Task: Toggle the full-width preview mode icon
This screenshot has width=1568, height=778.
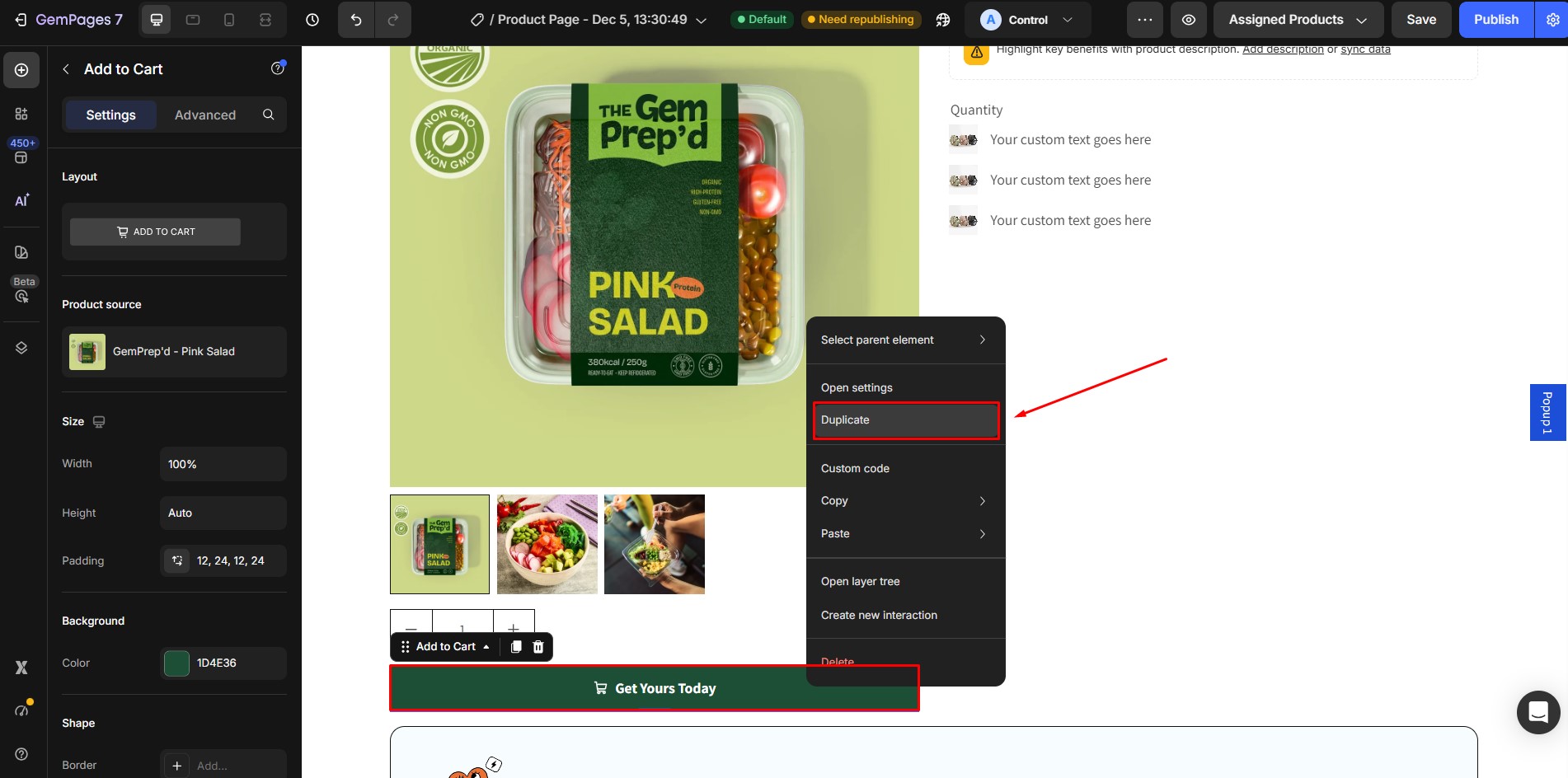Action: click(265, 20)
